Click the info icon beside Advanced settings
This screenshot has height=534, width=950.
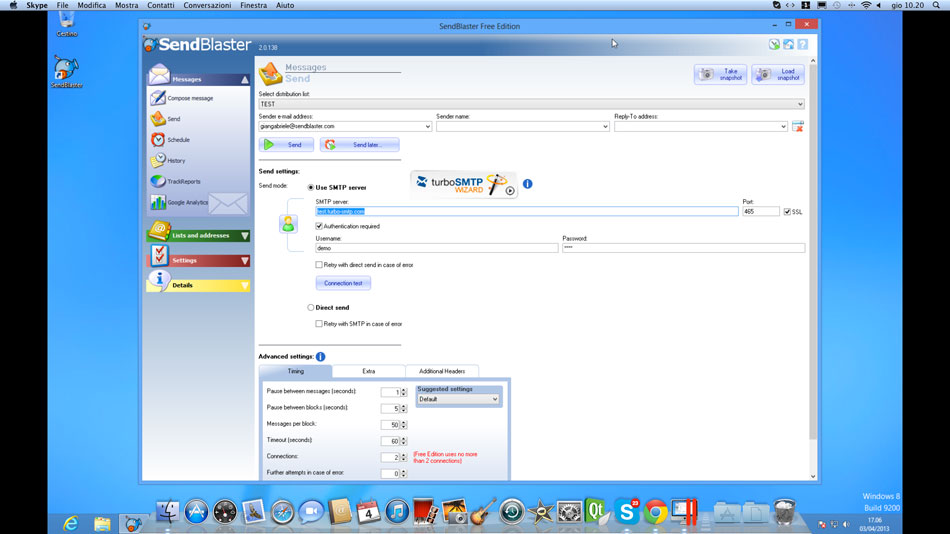click(321, 356)
